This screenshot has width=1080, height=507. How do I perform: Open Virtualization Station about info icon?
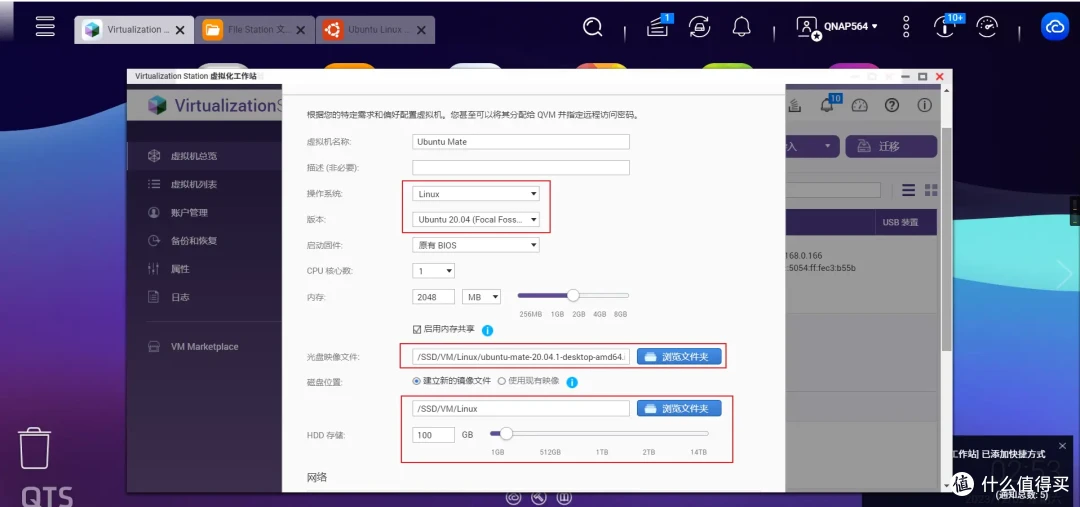point(924,105)
